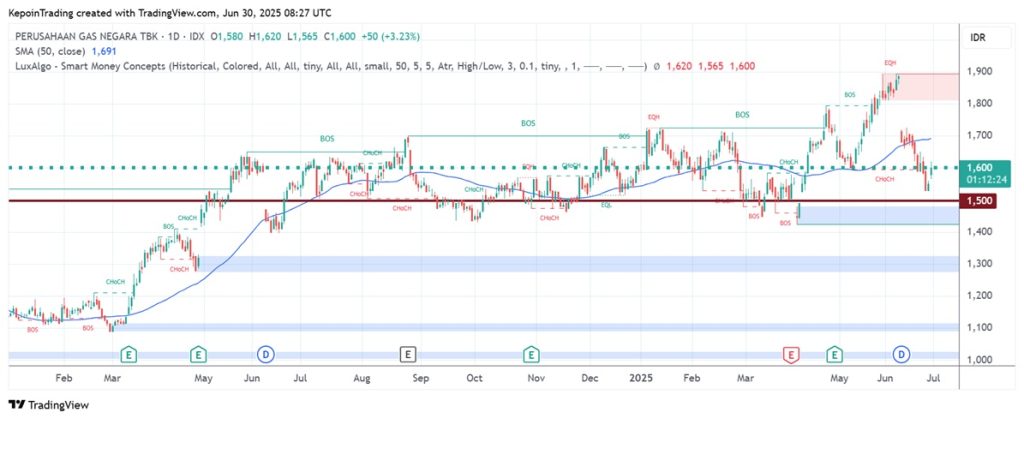Click the Sep label on time axis

click(x=420, y=379)
